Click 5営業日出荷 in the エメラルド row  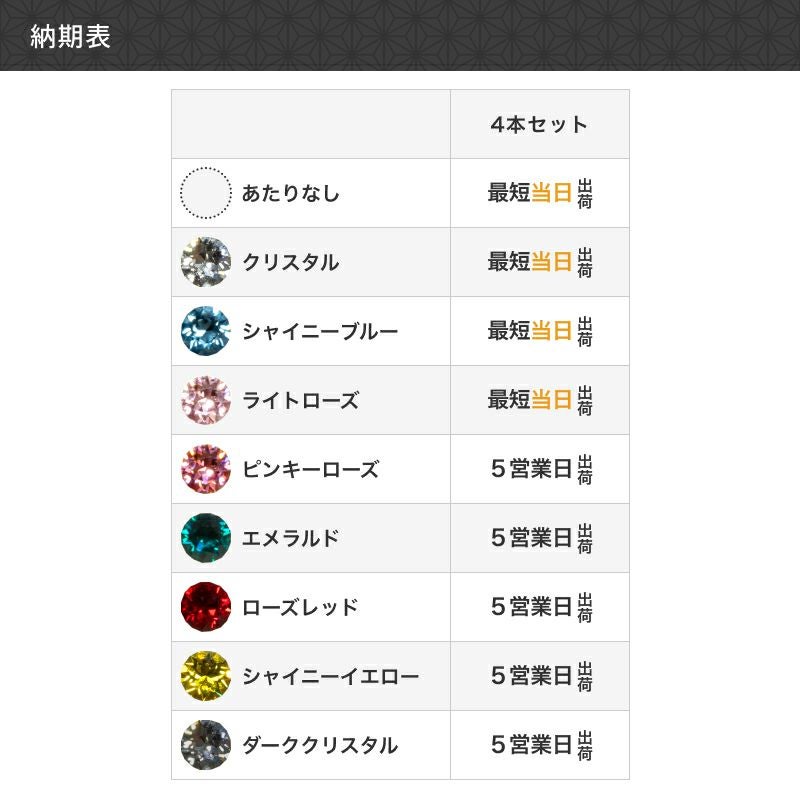540,538
